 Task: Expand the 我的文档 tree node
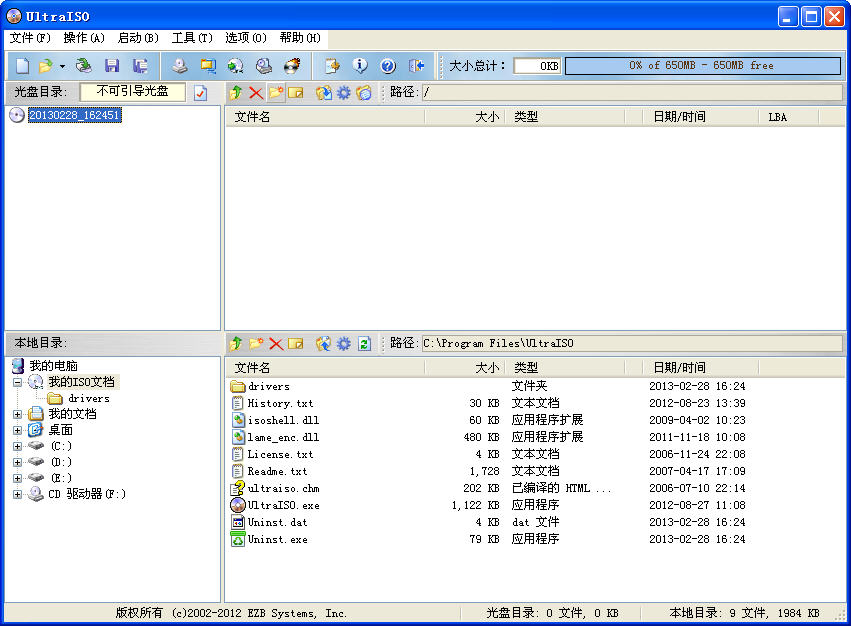[17, 414]
